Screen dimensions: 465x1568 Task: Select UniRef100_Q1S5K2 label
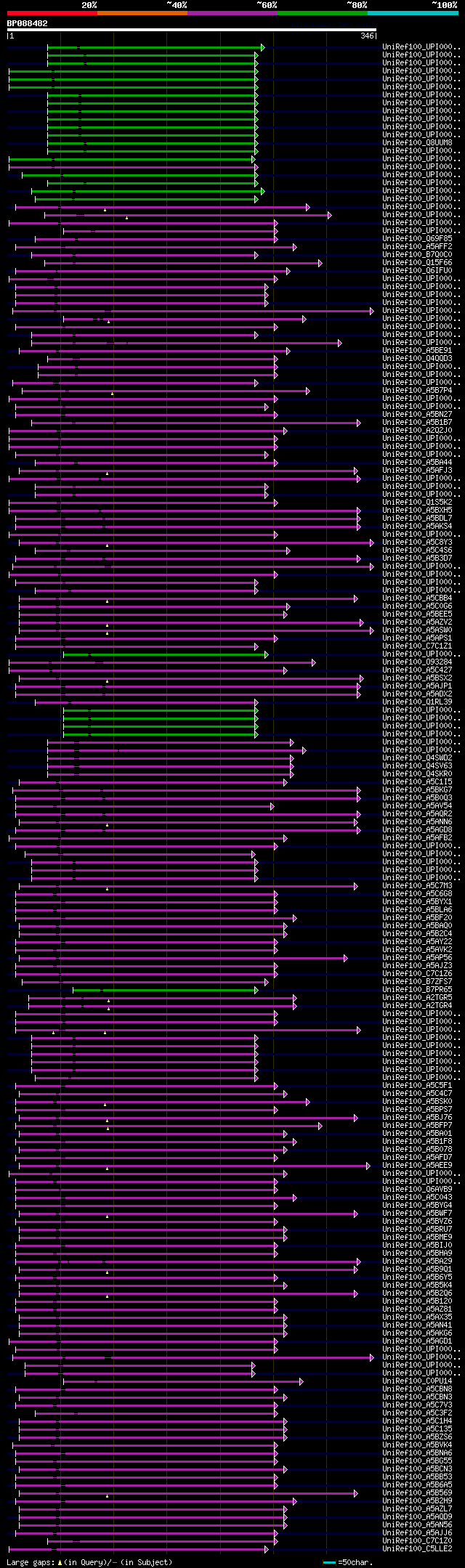[417, 503]
